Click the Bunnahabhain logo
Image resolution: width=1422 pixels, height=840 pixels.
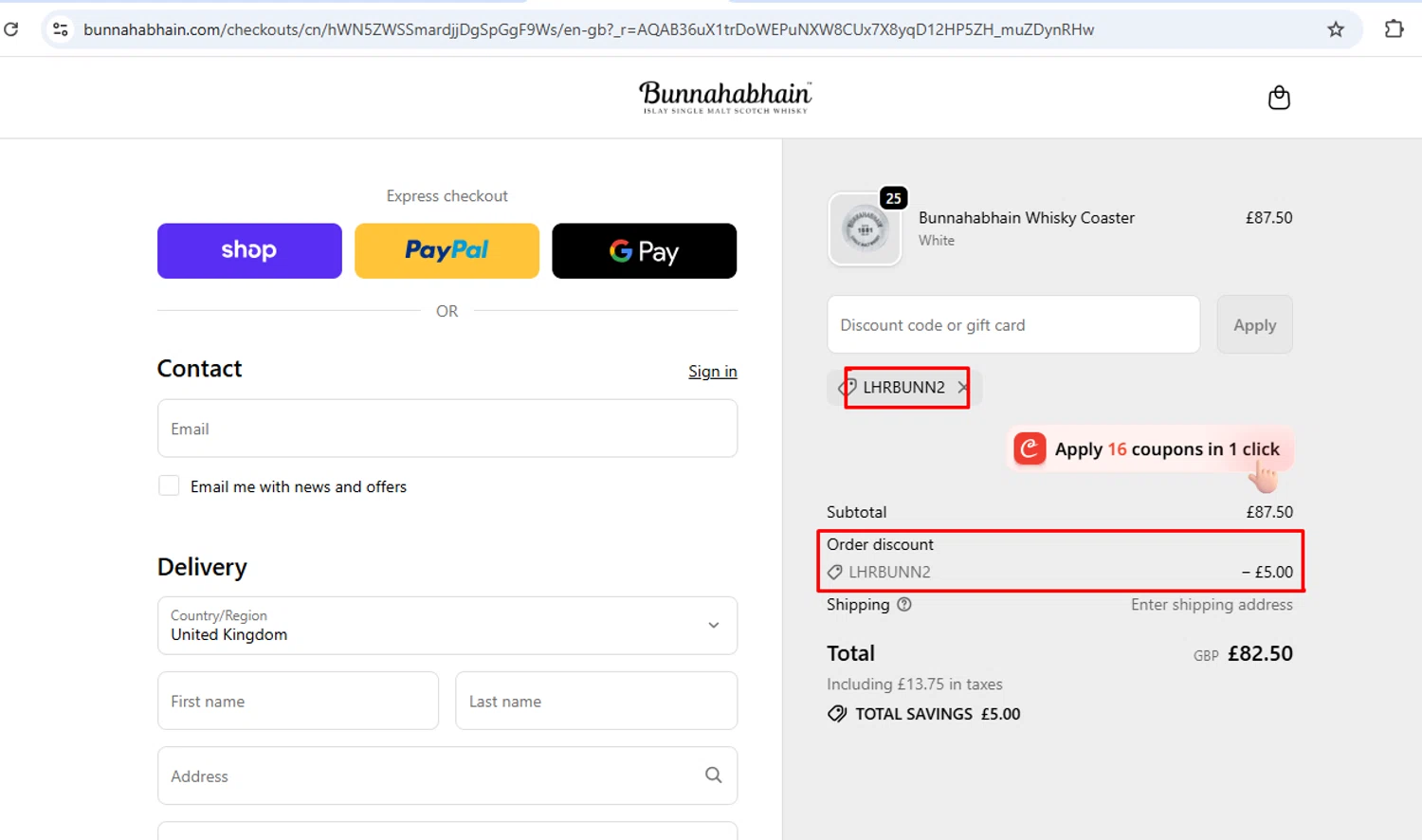pyautogui.click(x=725, y=98)
